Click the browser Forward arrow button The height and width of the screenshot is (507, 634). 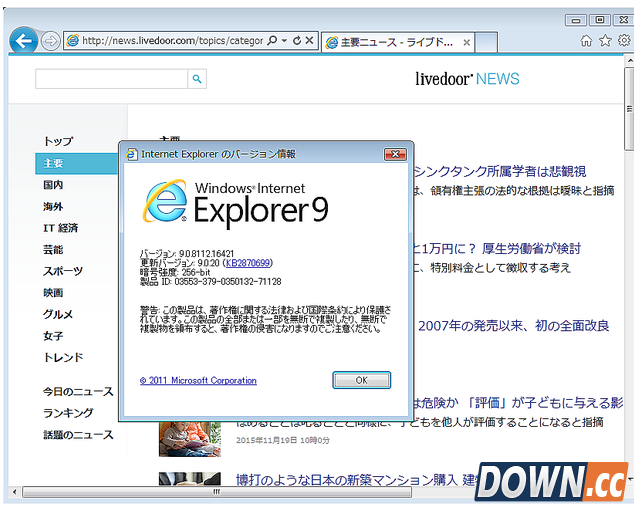(50, 41)
